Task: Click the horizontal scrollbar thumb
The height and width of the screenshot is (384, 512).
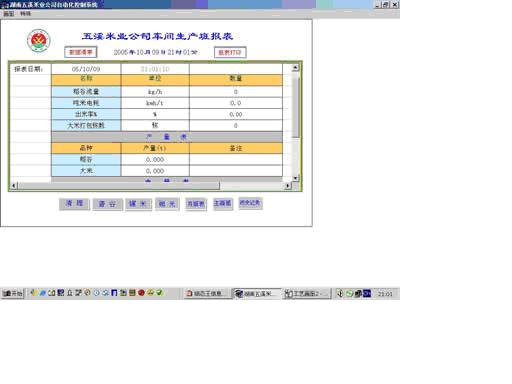Action: tap(119, 186)
